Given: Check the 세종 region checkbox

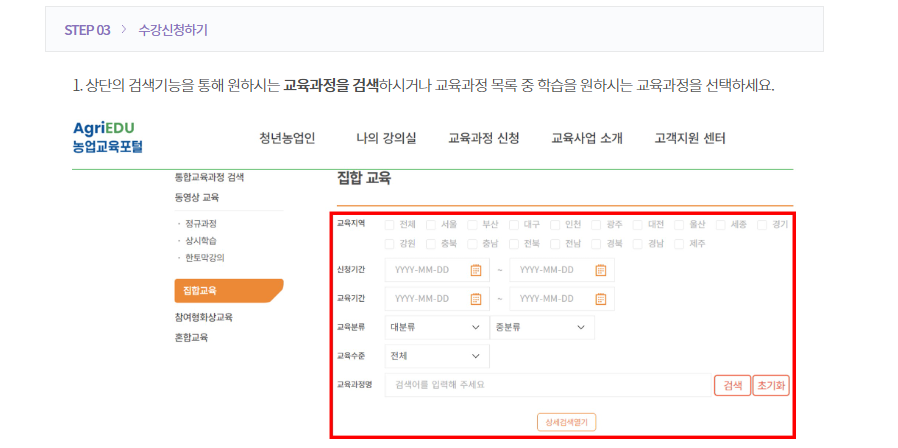Looking at the screenshot, I should point(720,225).
